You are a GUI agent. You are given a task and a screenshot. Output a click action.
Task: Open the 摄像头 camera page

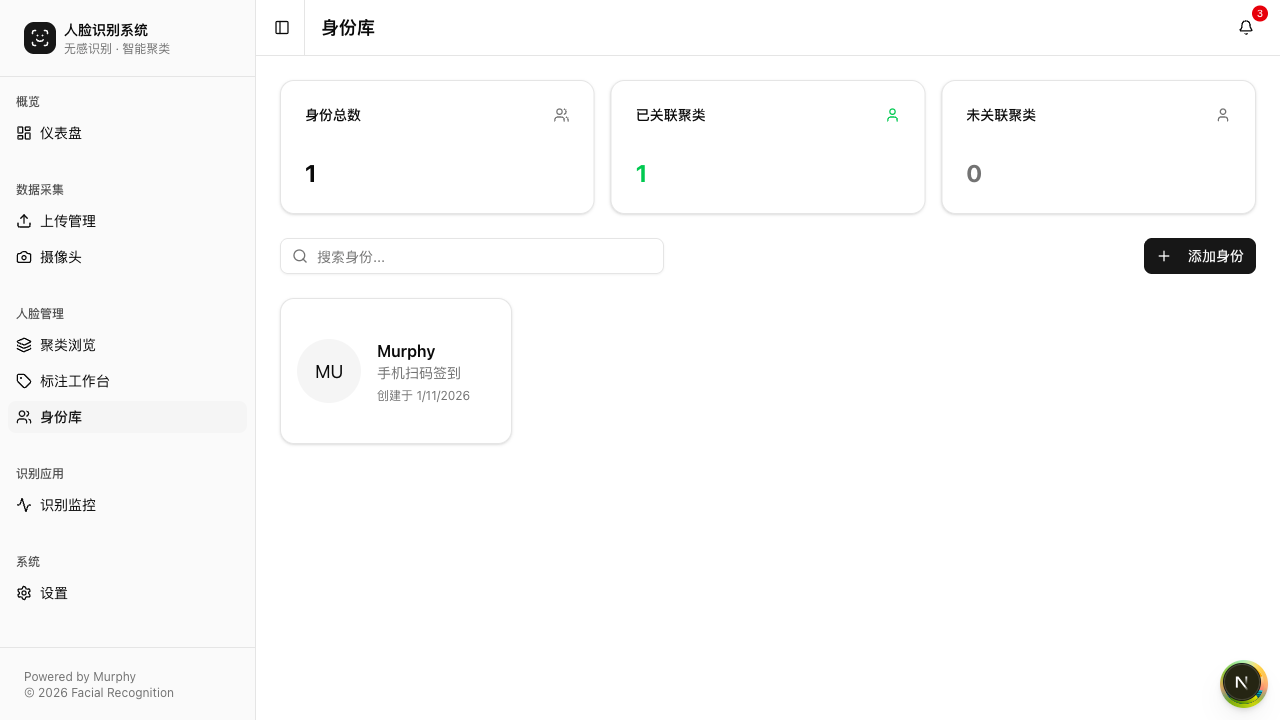(x=61, y=257)
